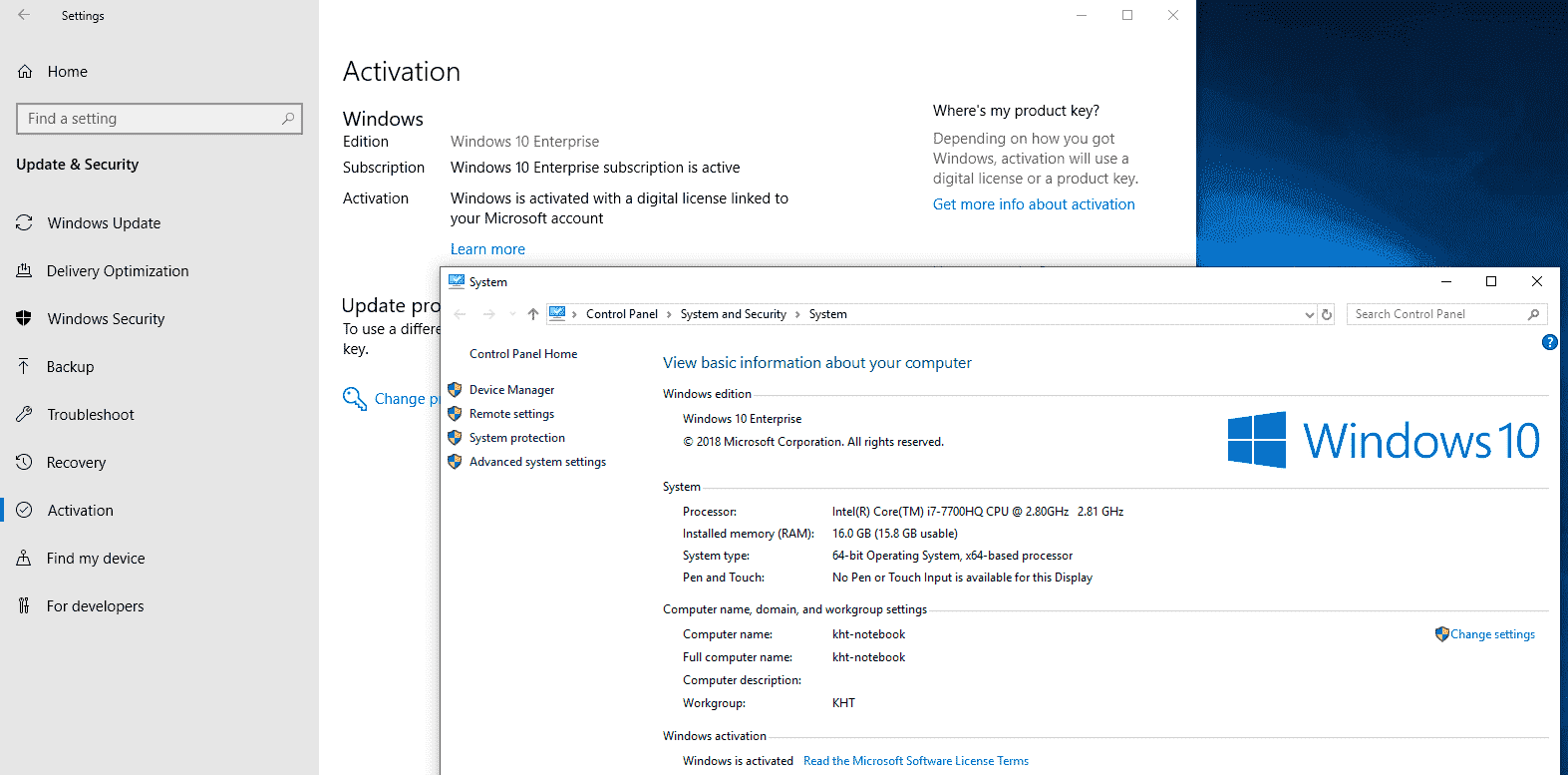Click the KHT workgroup value
The width and height of the screenshot is (1568, 775).
point(843,703)
